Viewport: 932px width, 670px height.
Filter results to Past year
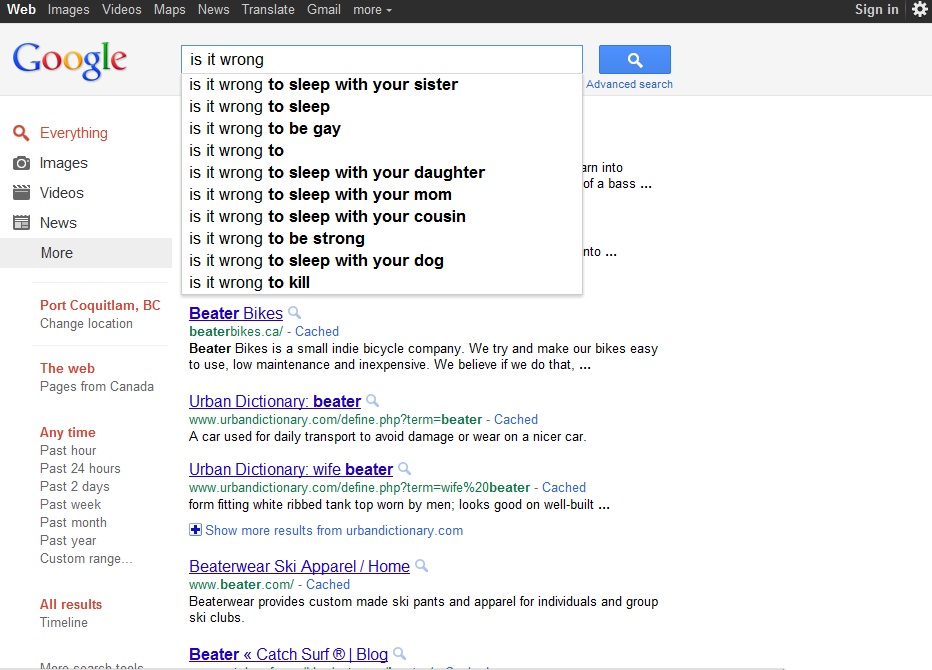click(68, 540)
